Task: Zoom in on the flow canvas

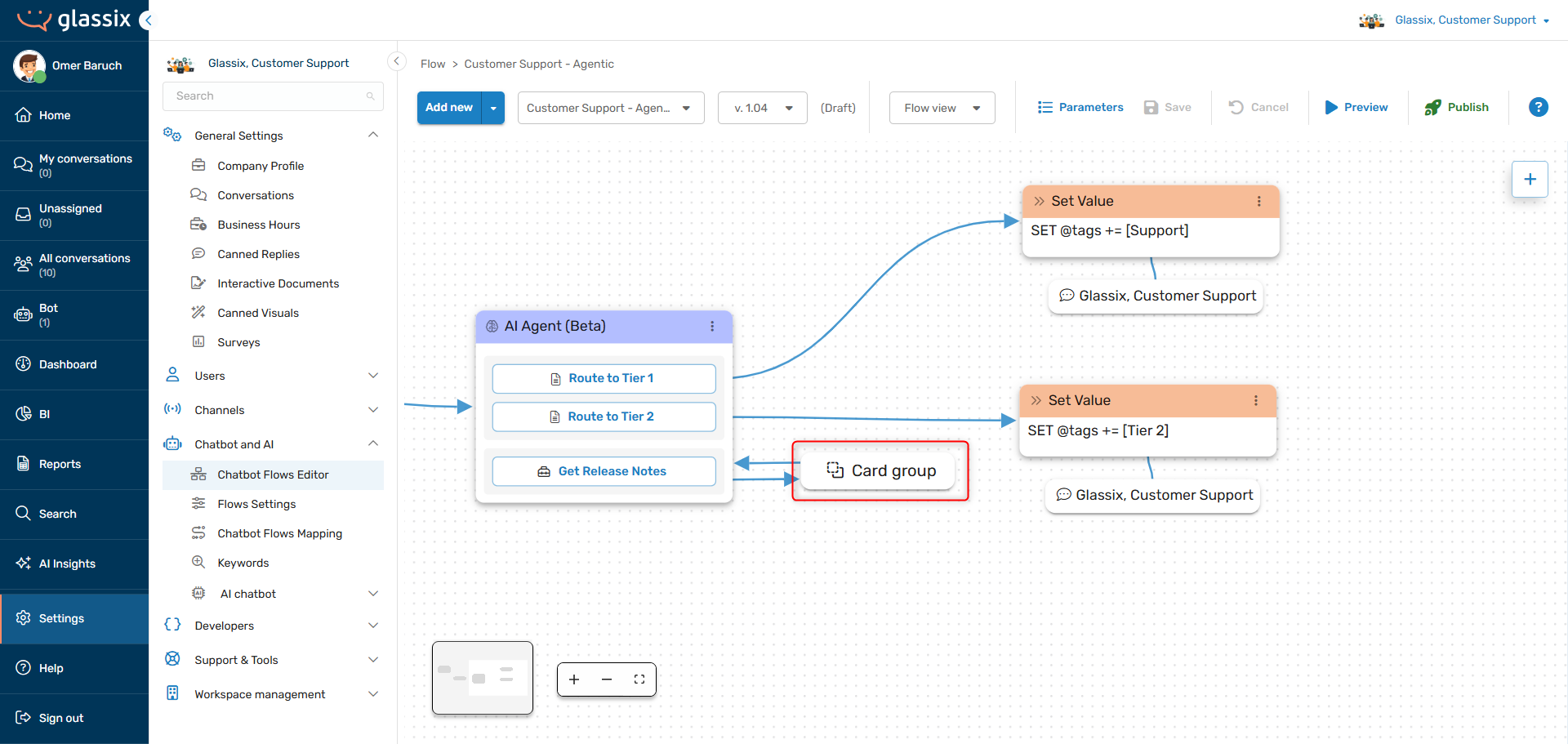Action: click(574, 679)
